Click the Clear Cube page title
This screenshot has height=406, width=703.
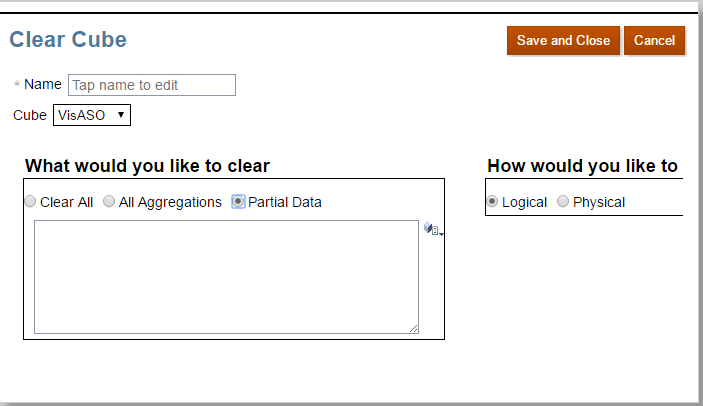click(68, 40)
